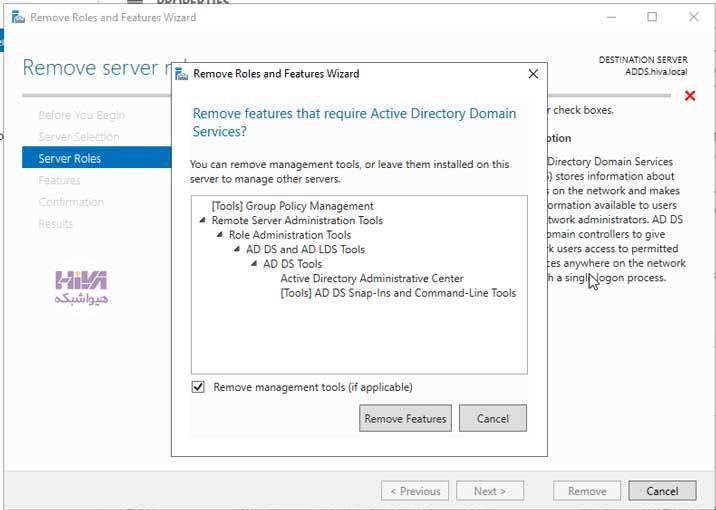Click the Previous button in main wizard
The width and height of the screenshot is (716, 510).
415,491
